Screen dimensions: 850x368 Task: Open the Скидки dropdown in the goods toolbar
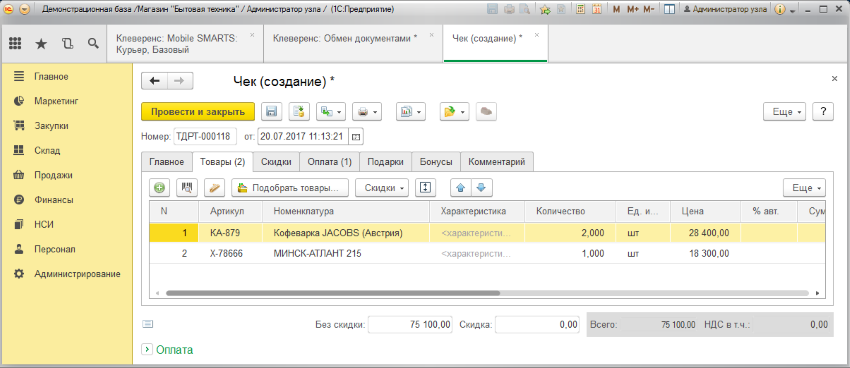point(382,188)
